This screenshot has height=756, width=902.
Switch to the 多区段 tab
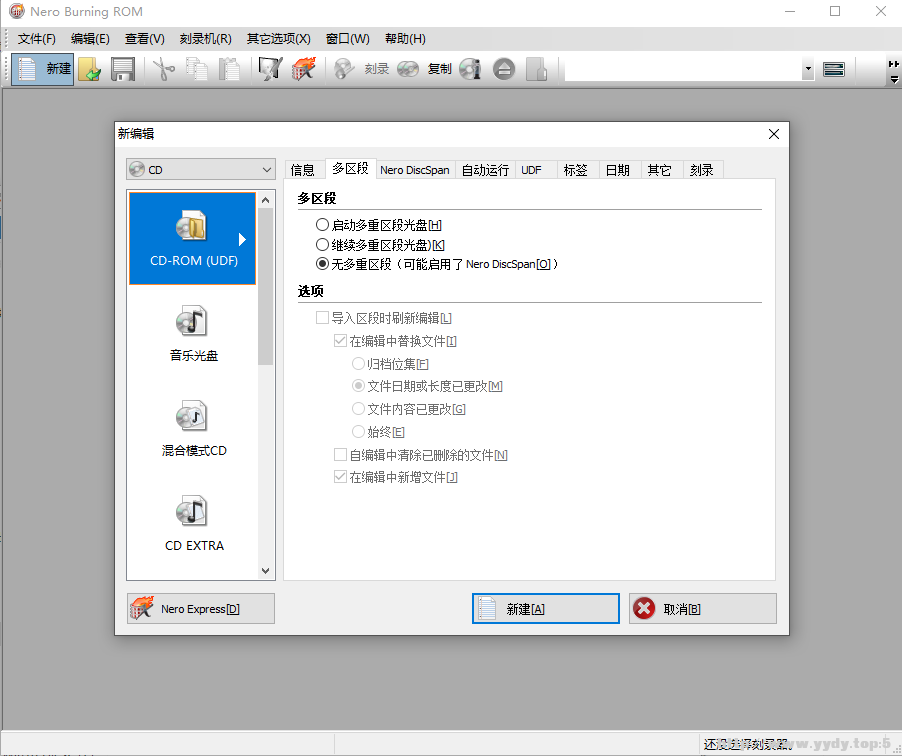pos(350,168)
